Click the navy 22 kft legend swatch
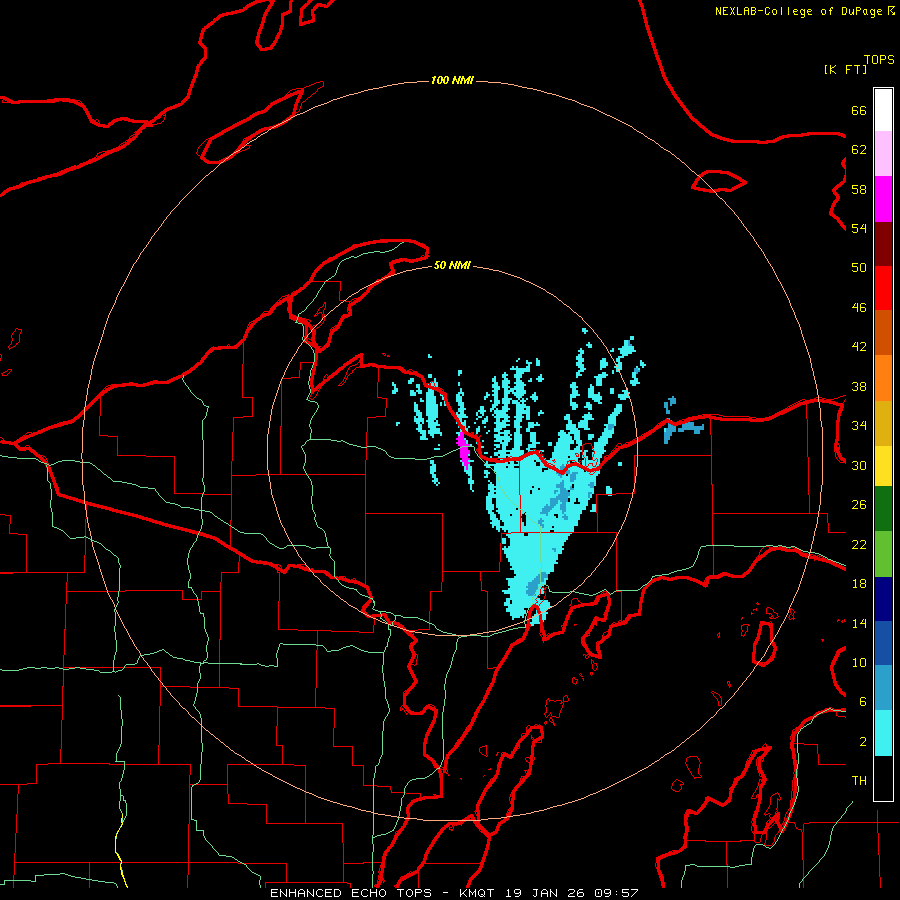The height and width of the screenshot is (900, 900). tap(883, 599)
